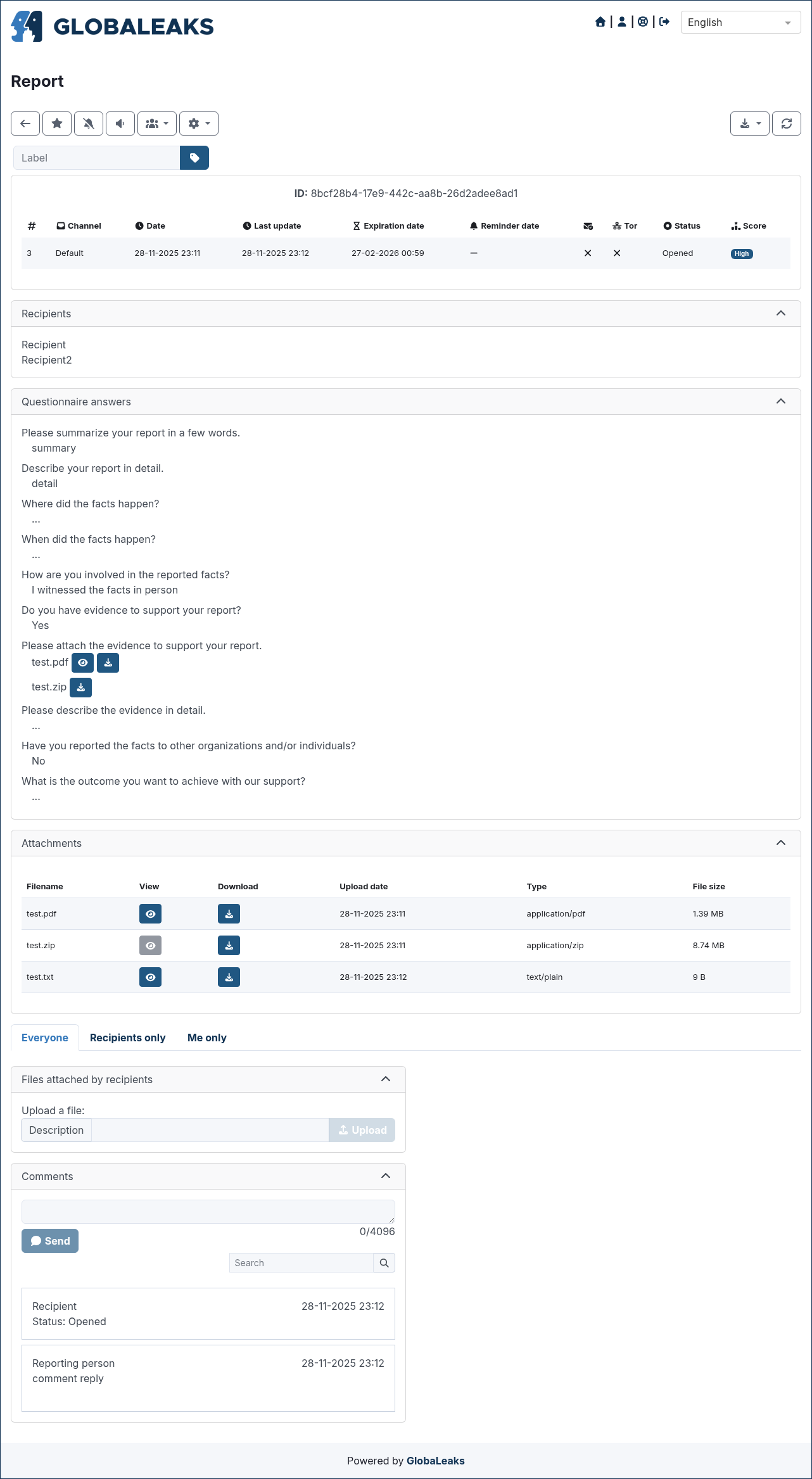Open the English language dropdown

(740, 22)
